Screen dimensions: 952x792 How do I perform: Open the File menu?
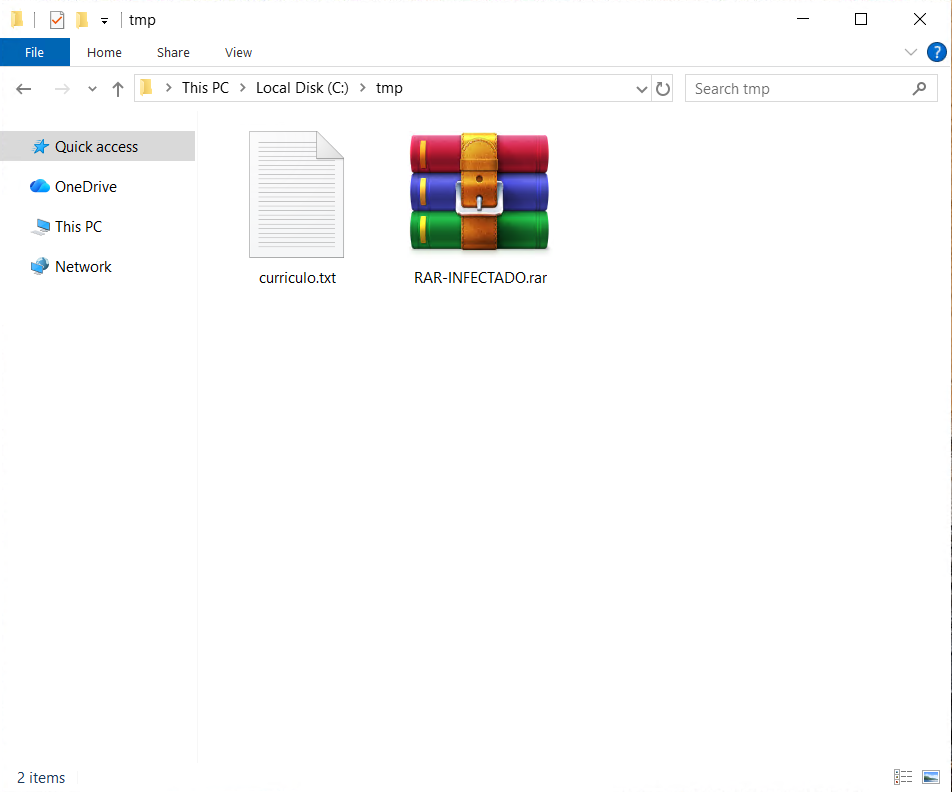[x=34, y=52]
